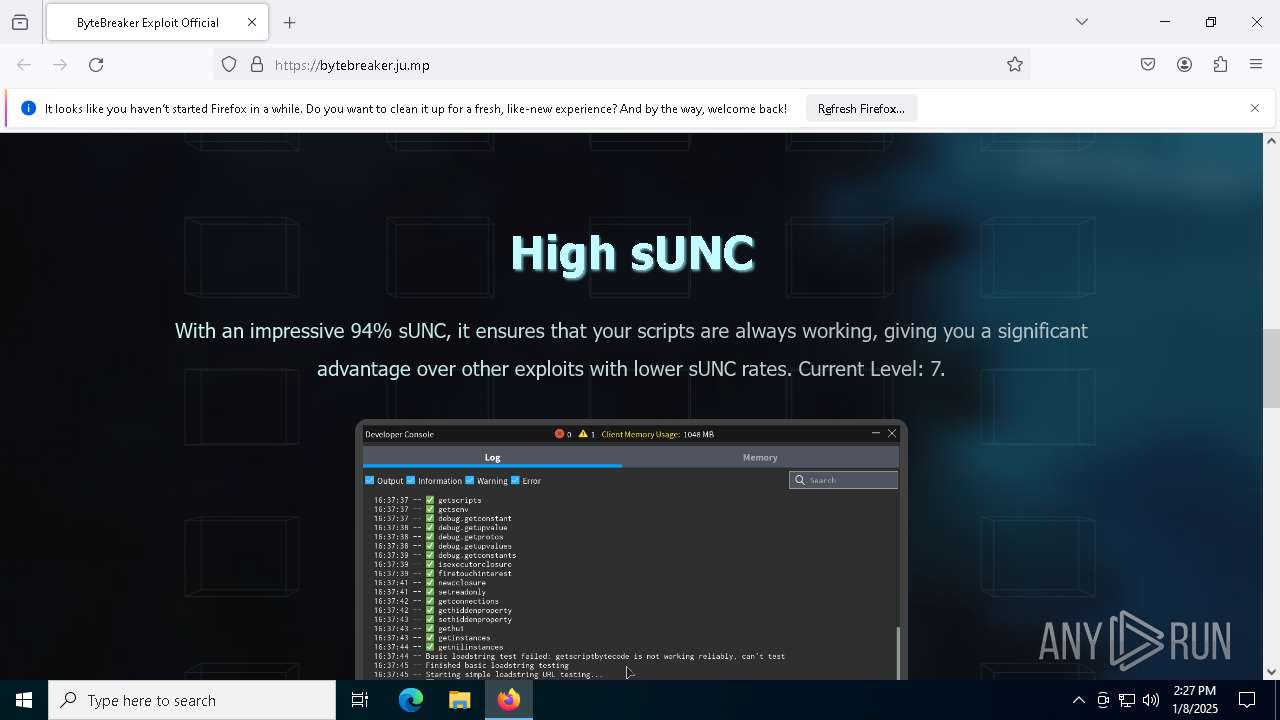1280x720 pixels.
Task: Show hidden system tray icons
Action: [x=1078, y=700]
